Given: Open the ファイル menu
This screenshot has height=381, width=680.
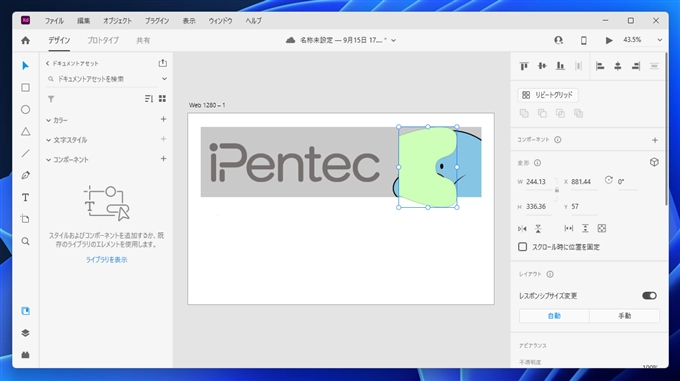Looking at the screenshot, I should pyautogui.click(x=54, y=21).
